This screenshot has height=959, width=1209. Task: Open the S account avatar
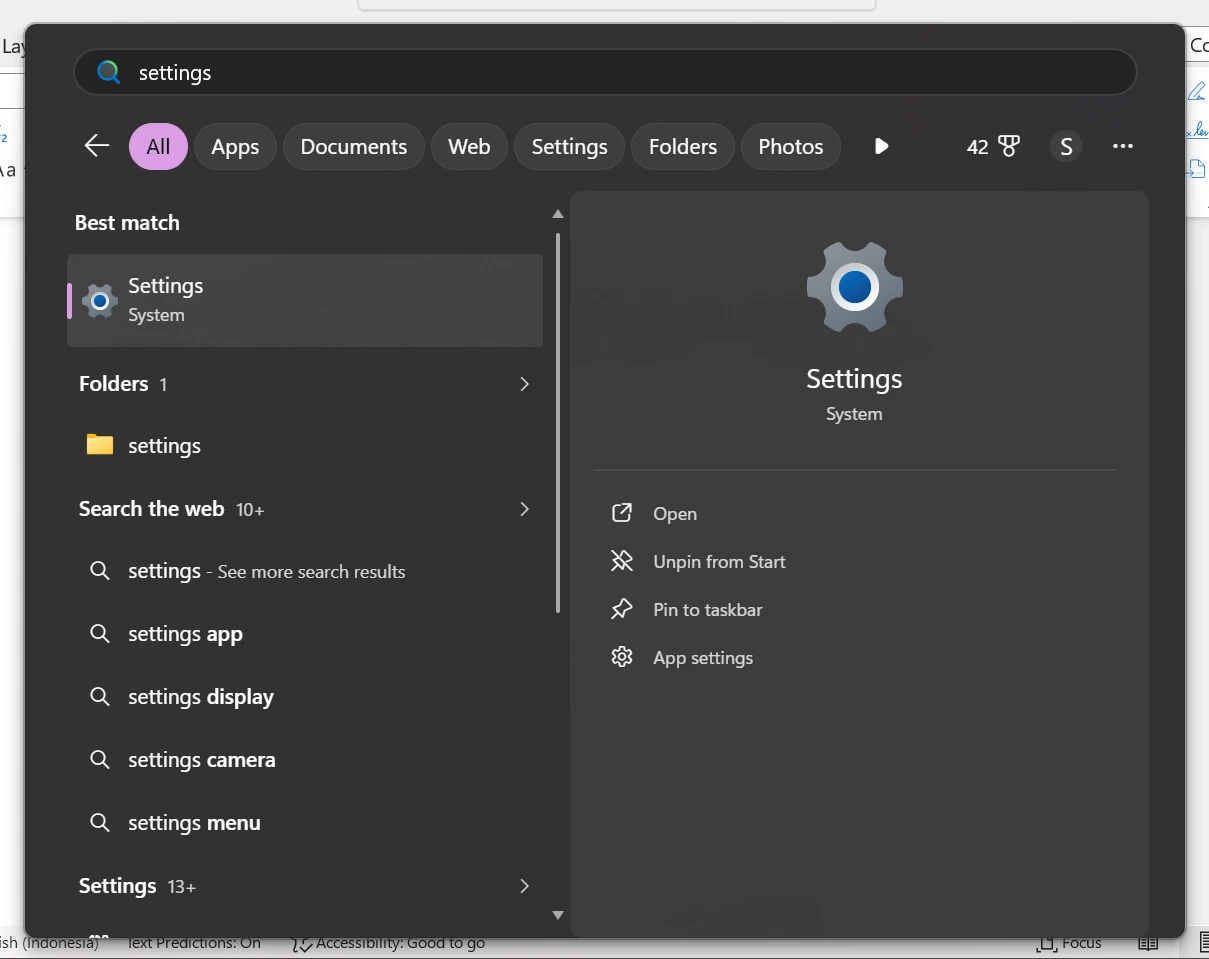pyautogui.click(x=1066, y=147)
